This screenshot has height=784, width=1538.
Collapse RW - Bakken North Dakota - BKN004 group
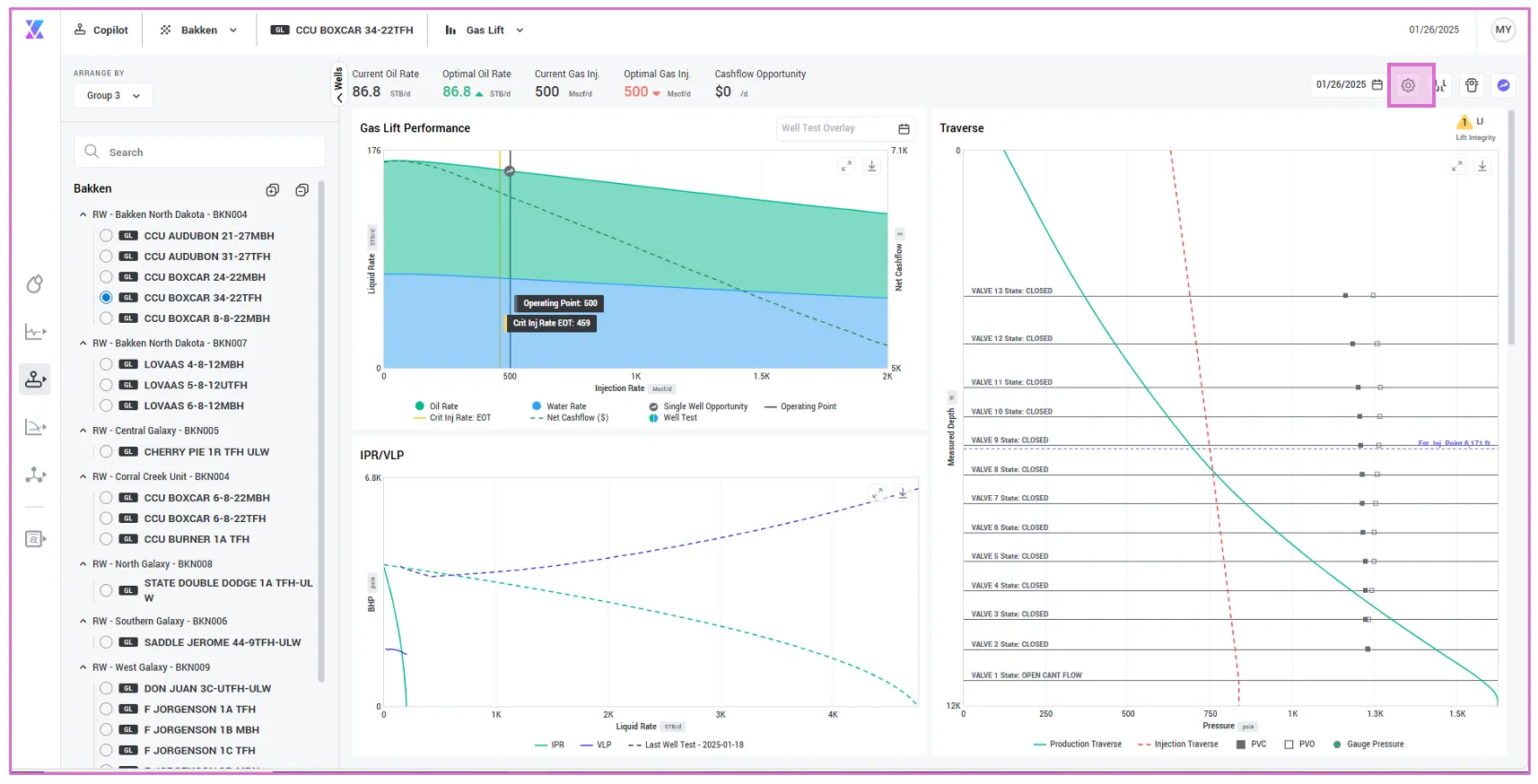click(83, 215)
